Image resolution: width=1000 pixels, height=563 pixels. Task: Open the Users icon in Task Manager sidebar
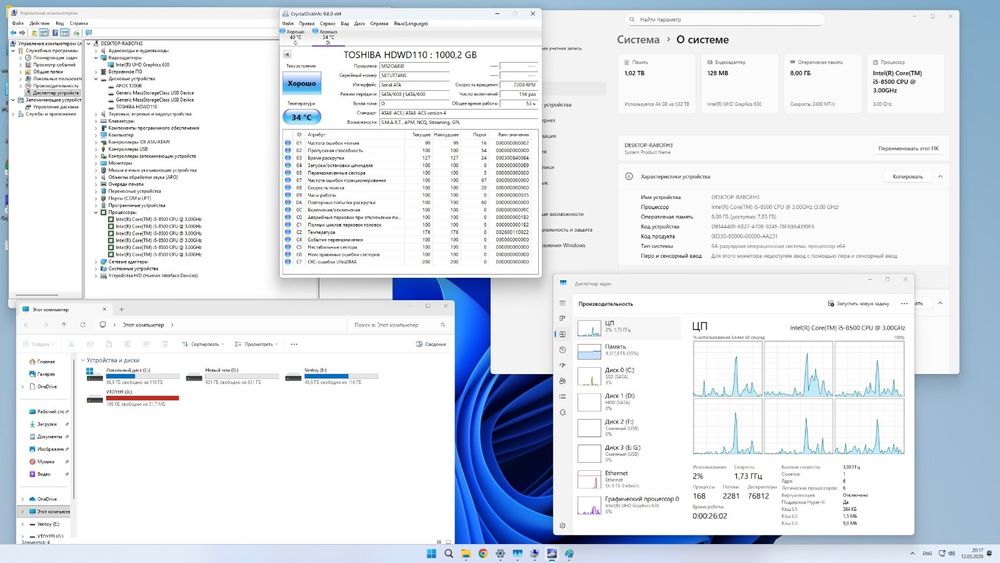562,381
